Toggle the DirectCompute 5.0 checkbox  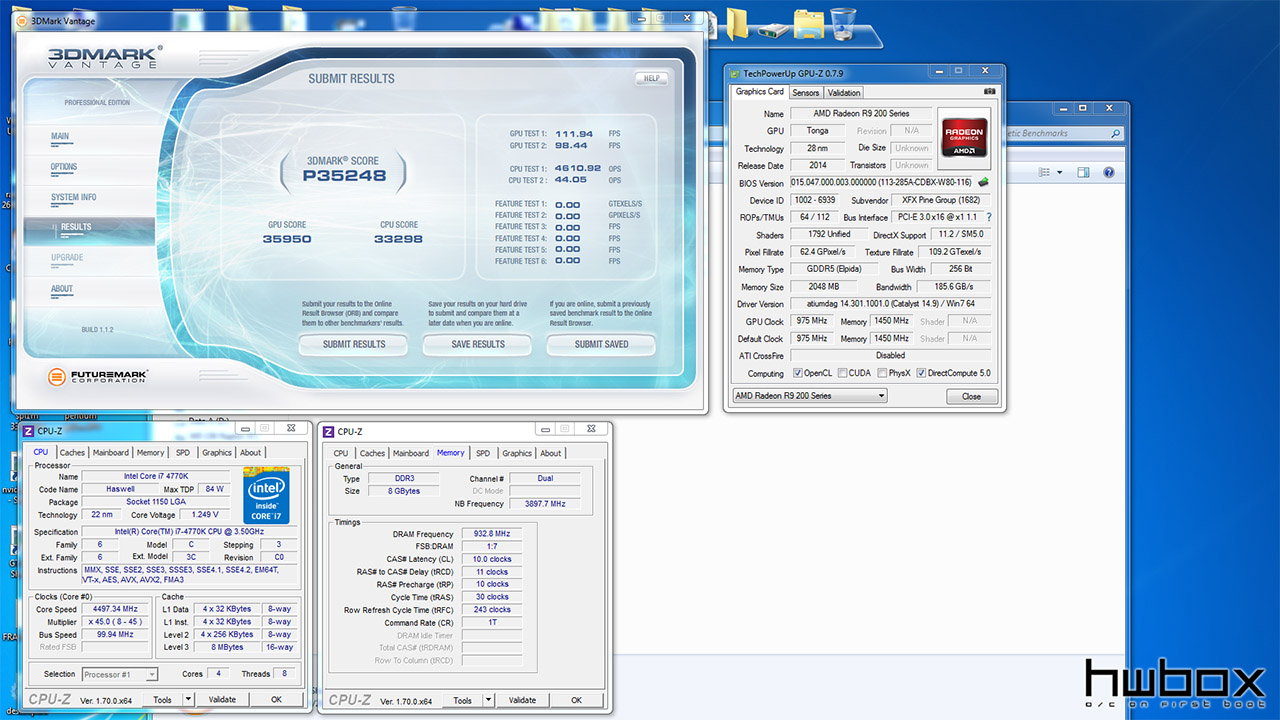point(921,373)
